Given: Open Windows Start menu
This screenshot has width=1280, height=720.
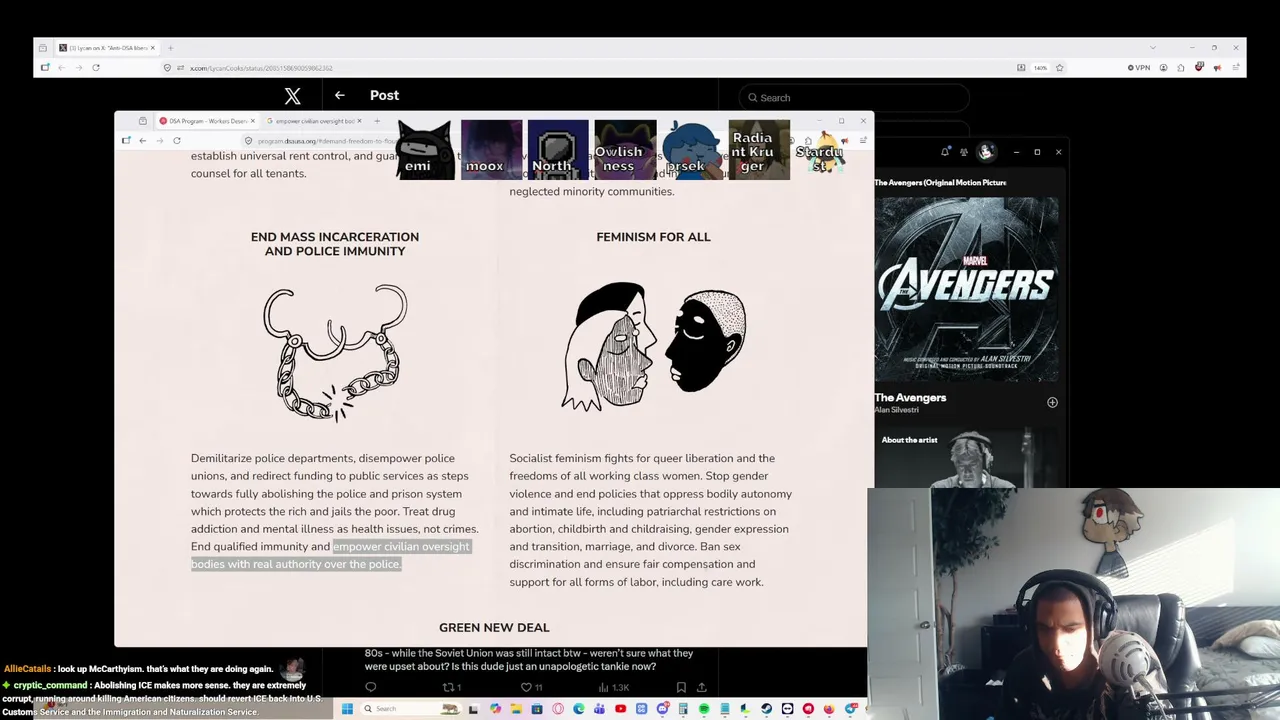Looking at the screenshot, I should point(347,709).
